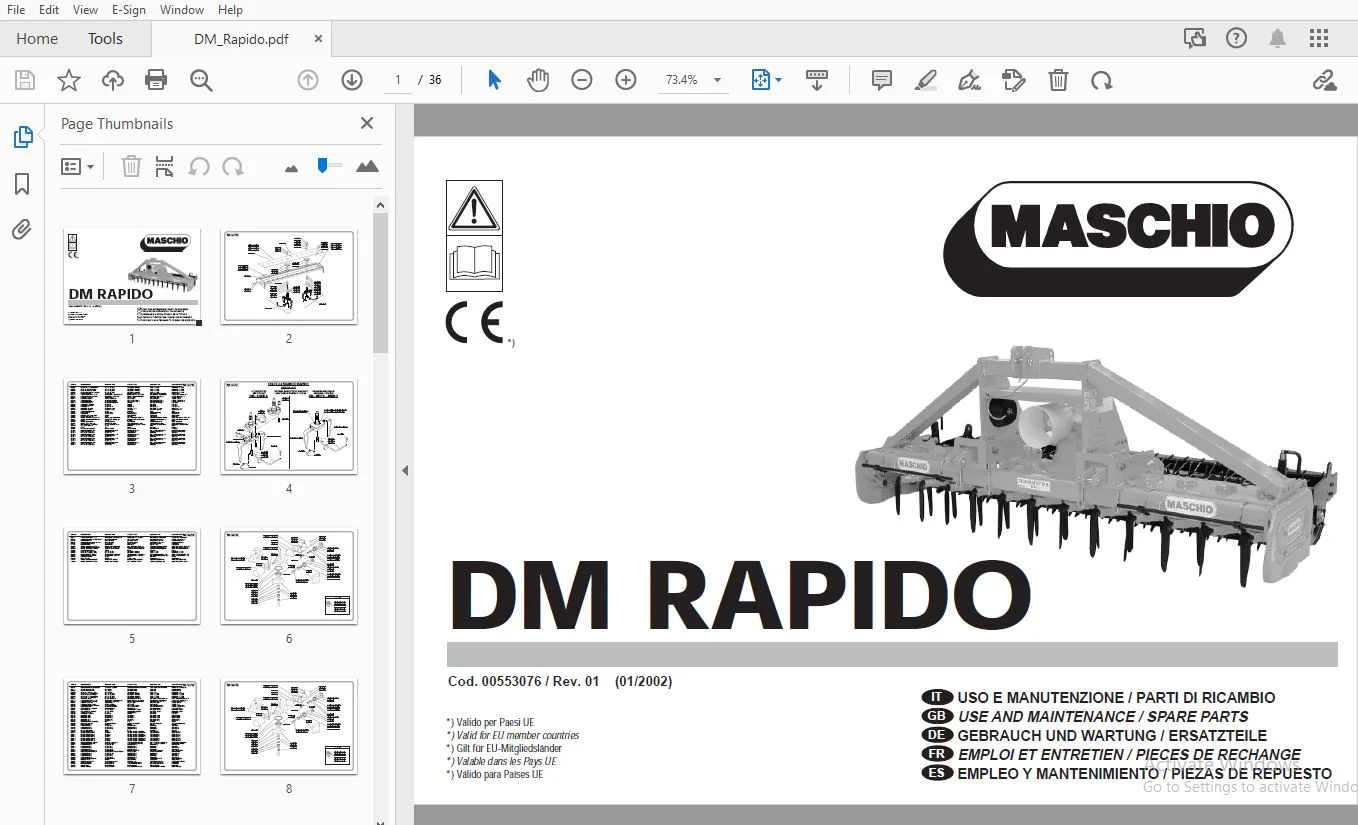Open the scrolling mode keyboard icon
Viewport: 1358px width, 825px height.
pos(817,80)
